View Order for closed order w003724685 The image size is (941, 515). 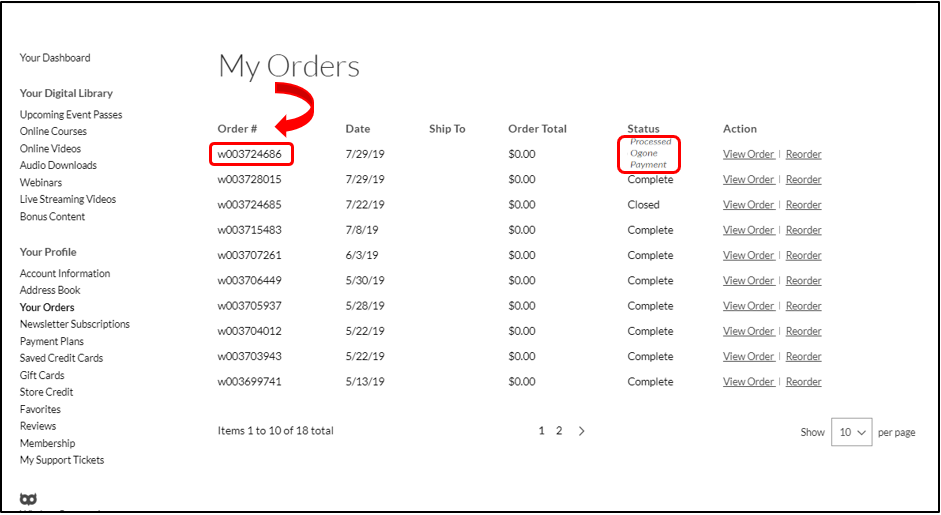[748, 205]
